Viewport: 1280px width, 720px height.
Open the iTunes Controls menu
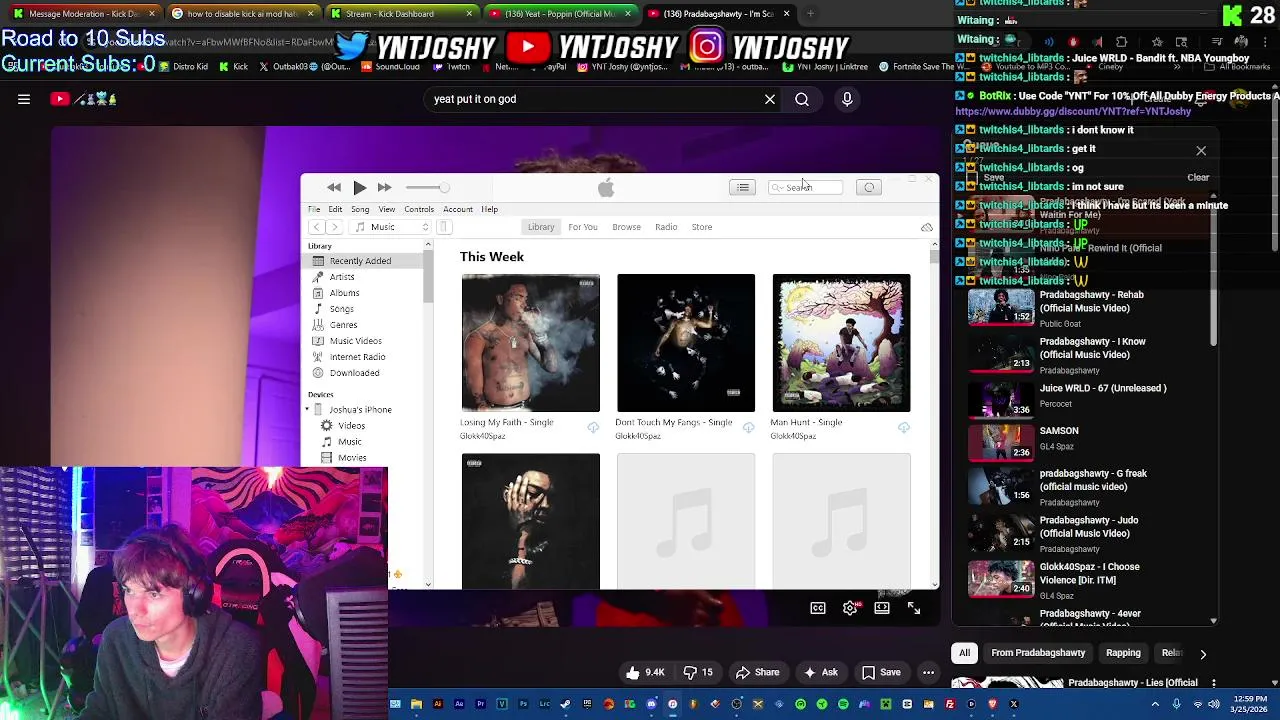(x=419, y=209)
